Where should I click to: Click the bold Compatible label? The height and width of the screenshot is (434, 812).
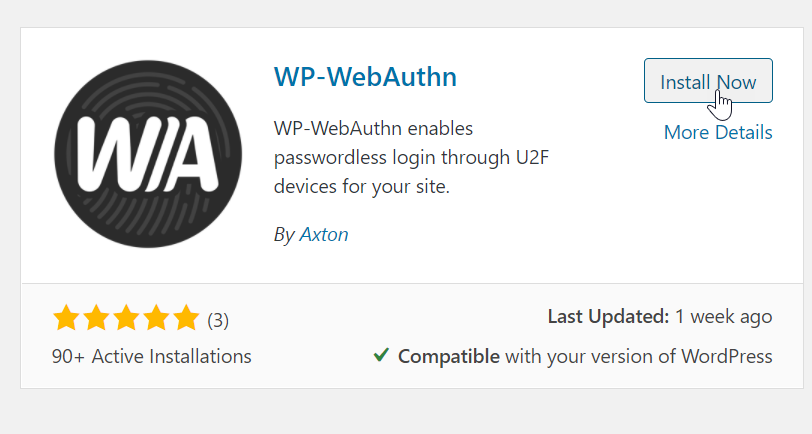(x=449, y=356)
